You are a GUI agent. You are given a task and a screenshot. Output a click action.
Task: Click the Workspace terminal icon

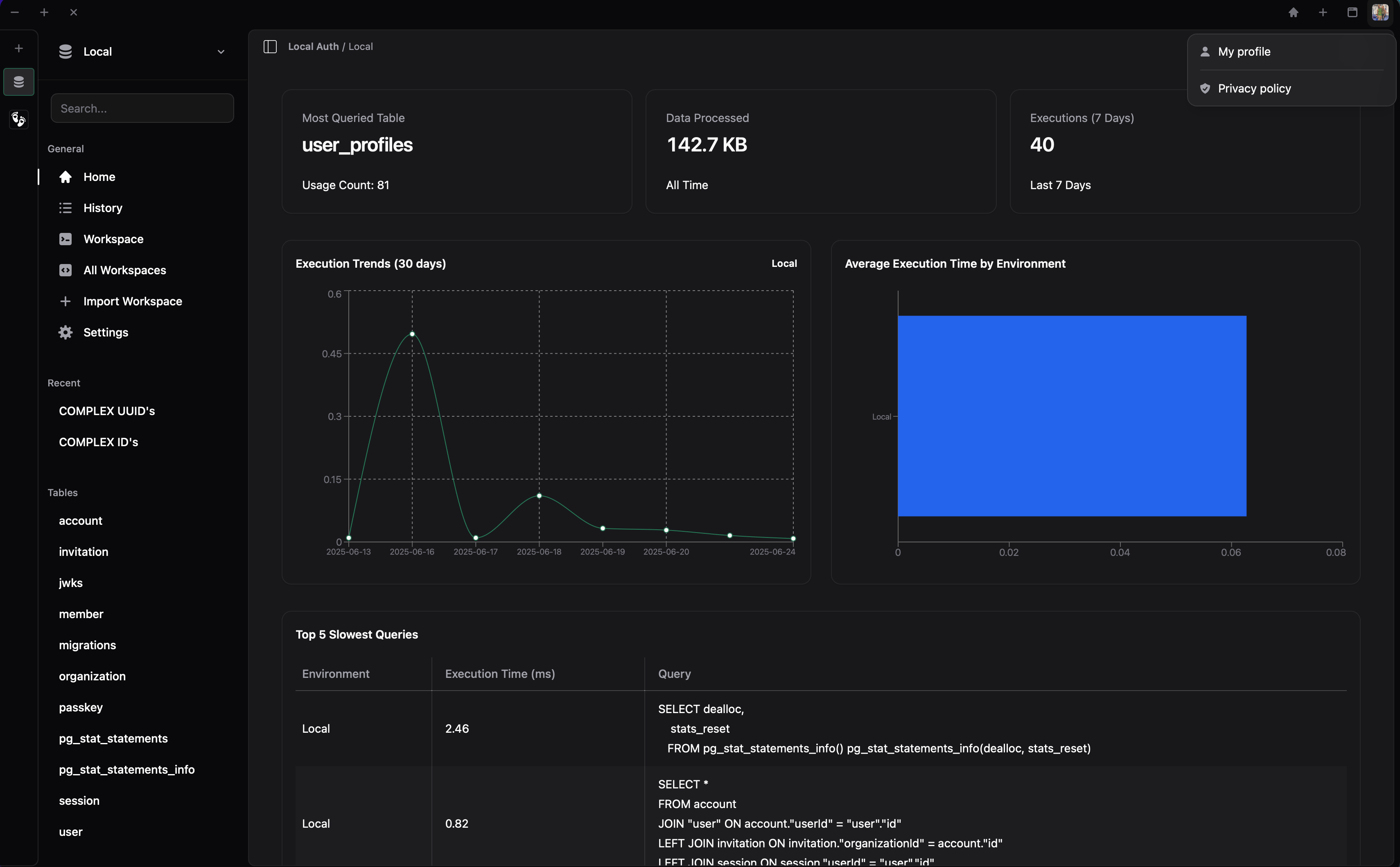tap(65, 239)
